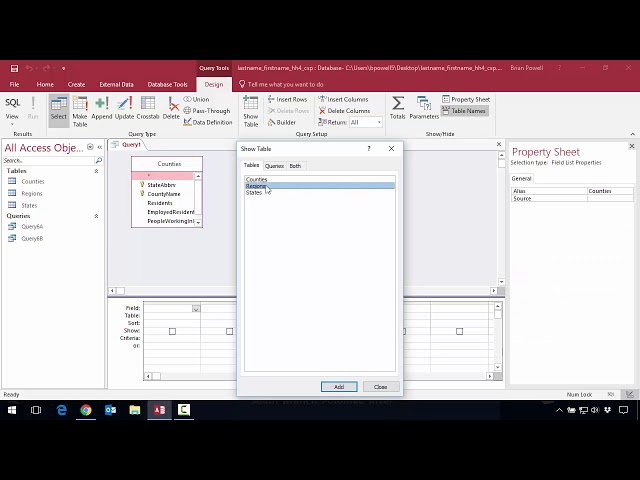Switch to the Create ribbon tab
Screen dimensions: 640x480
click(76, 84)
